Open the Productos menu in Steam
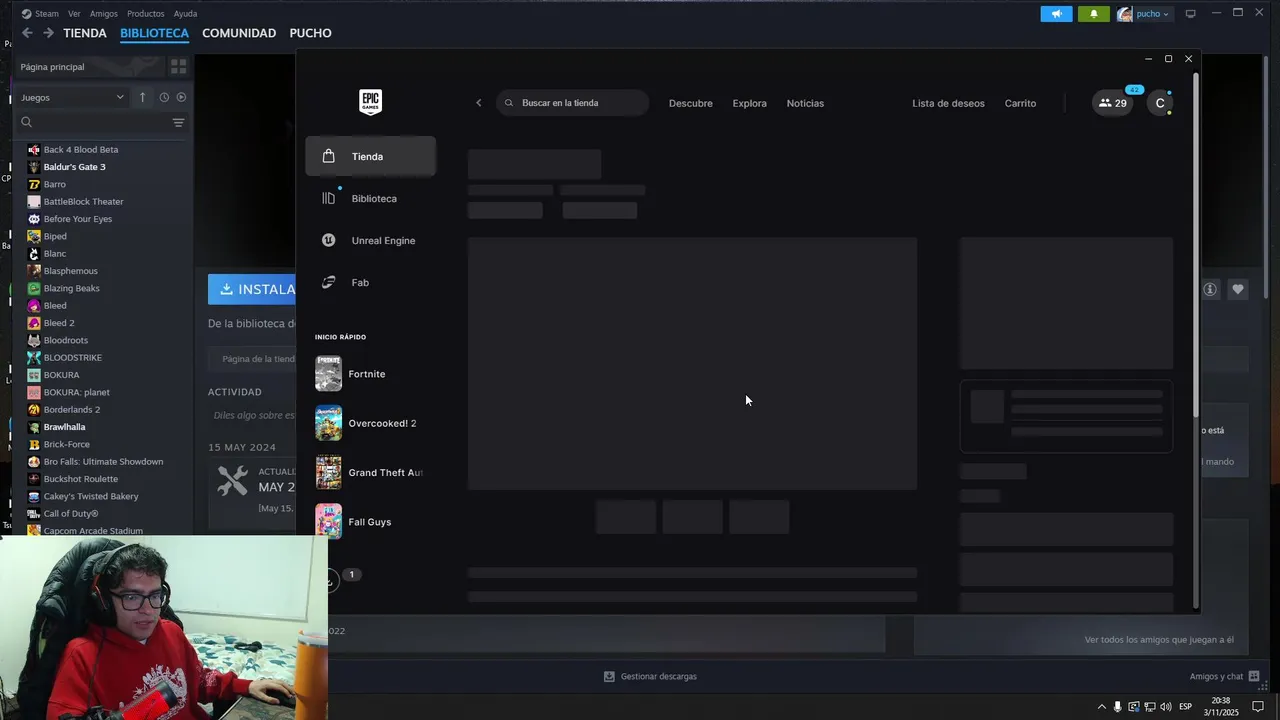Screen dimensions: 1280x720 pos(146,14)
